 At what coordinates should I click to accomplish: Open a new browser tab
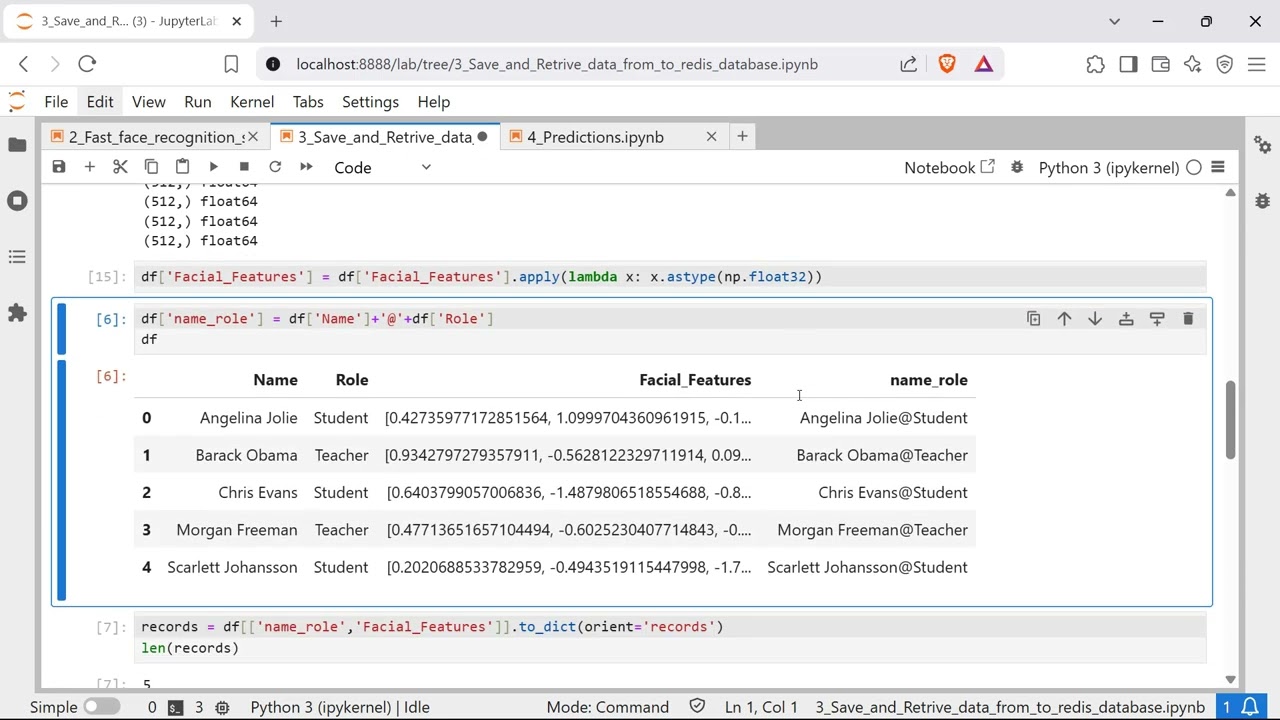tap(276, 21)
